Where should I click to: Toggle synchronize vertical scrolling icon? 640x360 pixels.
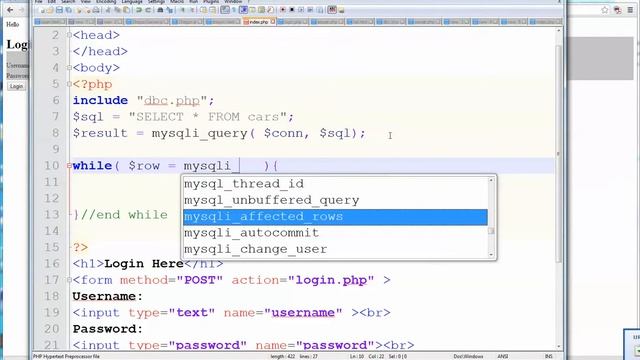coord(204,10)
